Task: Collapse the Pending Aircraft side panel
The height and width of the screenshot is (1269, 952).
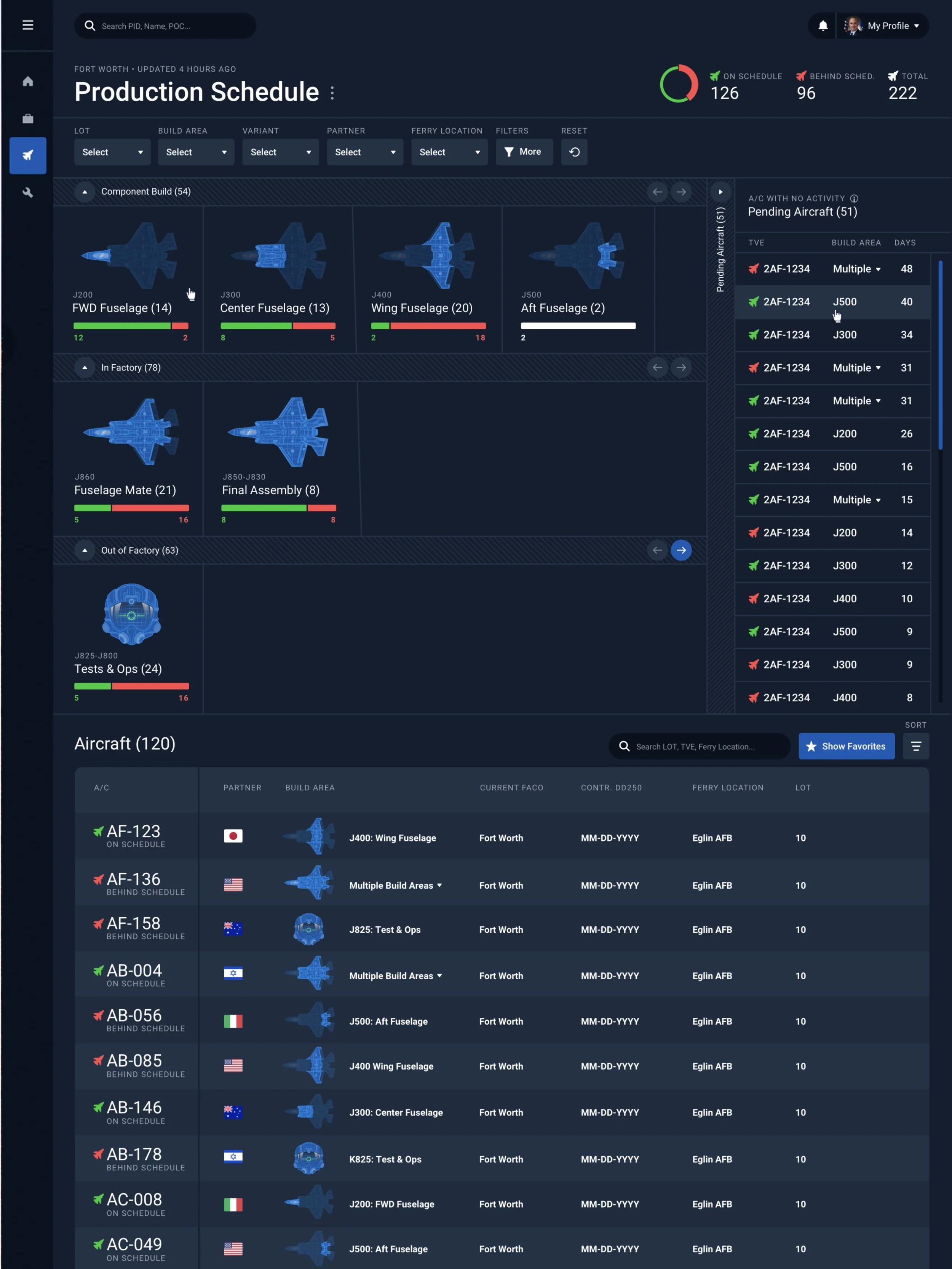Action: click(x=720, y=192)
